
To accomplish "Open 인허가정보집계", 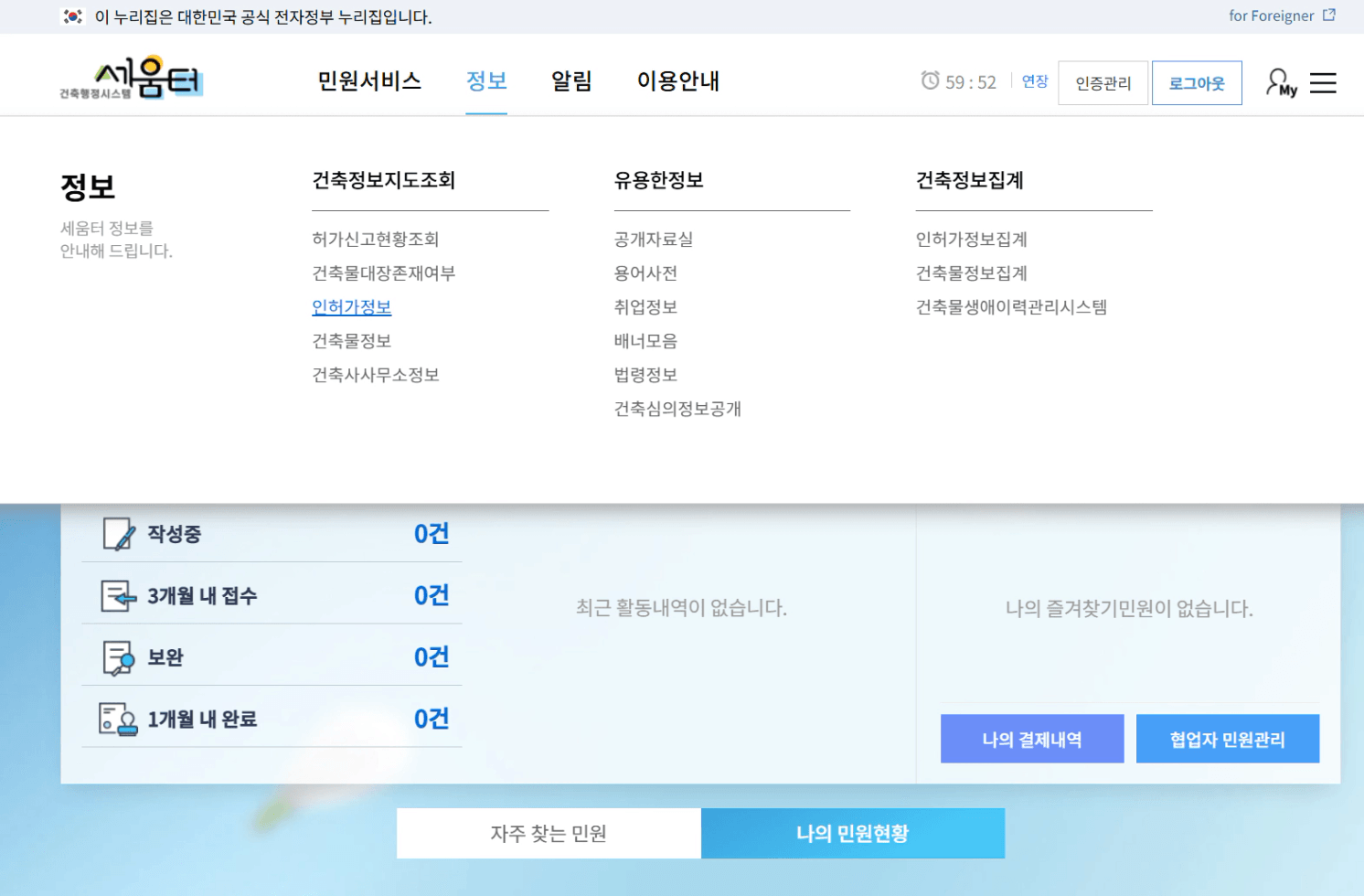I will [972, 240].
